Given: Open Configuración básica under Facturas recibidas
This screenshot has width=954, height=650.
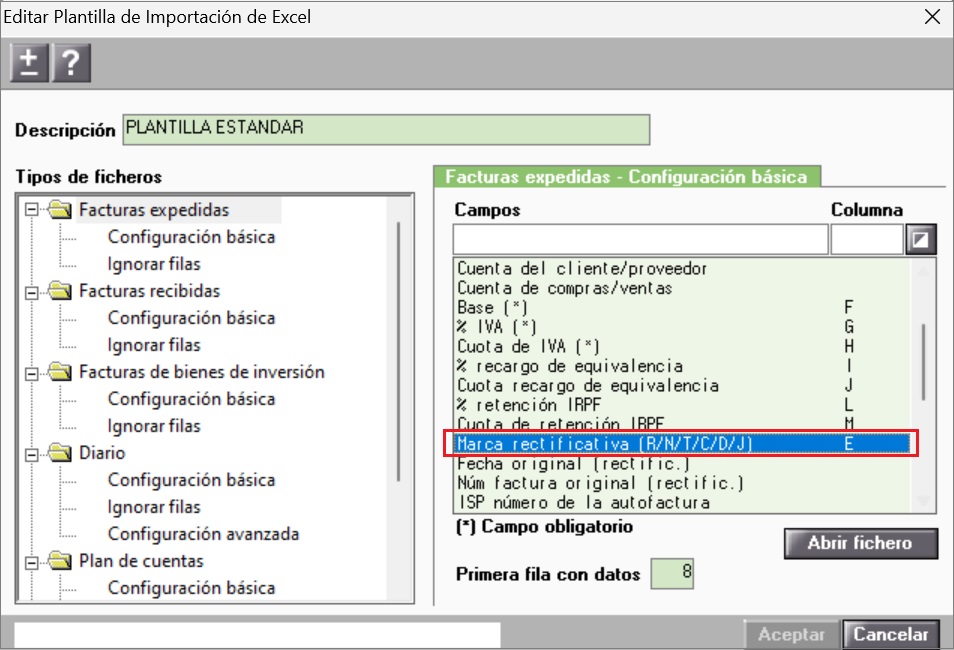Looking at the screenshot, I should tap(191, 318).
